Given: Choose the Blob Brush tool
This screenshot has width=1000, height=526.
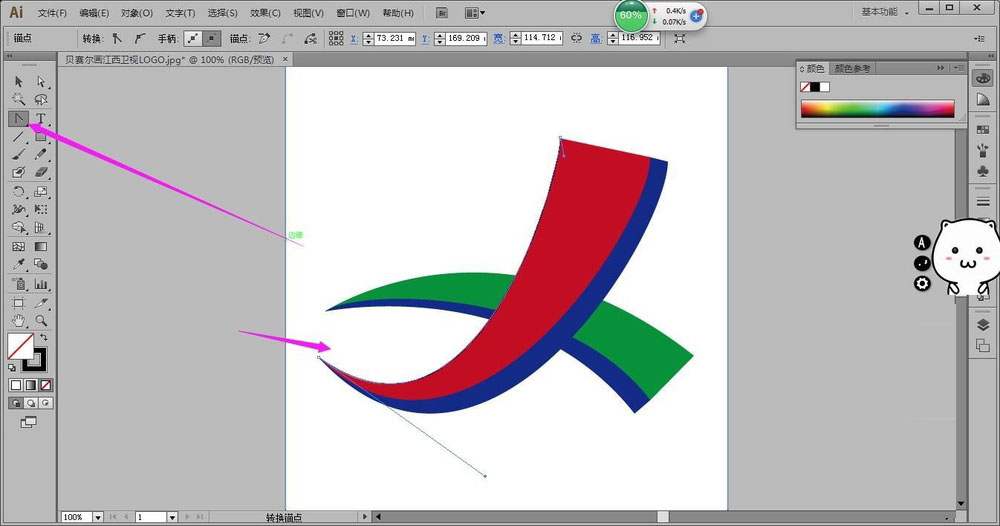Looking at the screenshot, I should (18, 172).
